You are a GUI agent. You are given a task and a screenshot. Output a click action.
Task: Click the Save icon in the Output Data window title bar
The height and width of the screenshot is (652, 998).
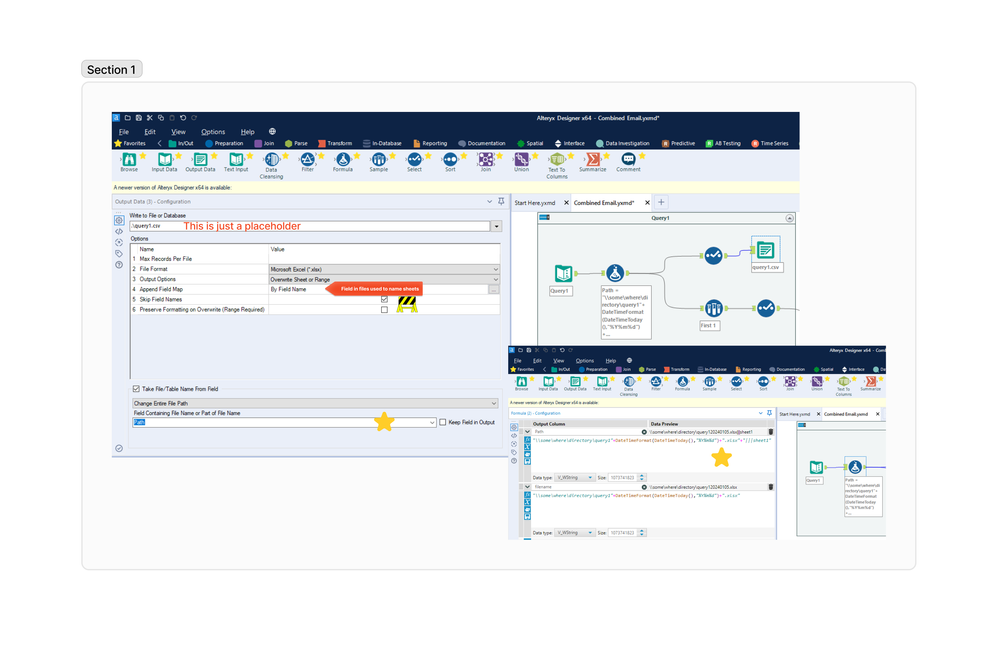(x=139, y=118)
